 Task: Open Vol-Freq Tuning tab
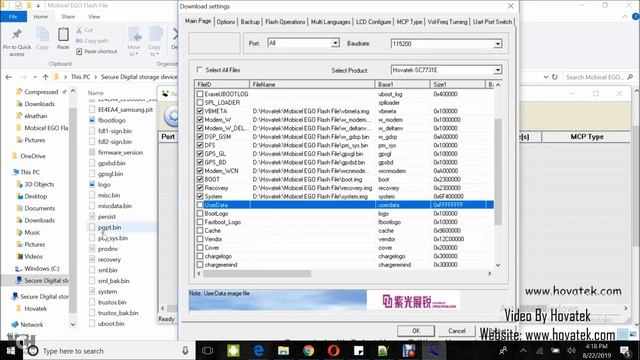pos(447,22)
